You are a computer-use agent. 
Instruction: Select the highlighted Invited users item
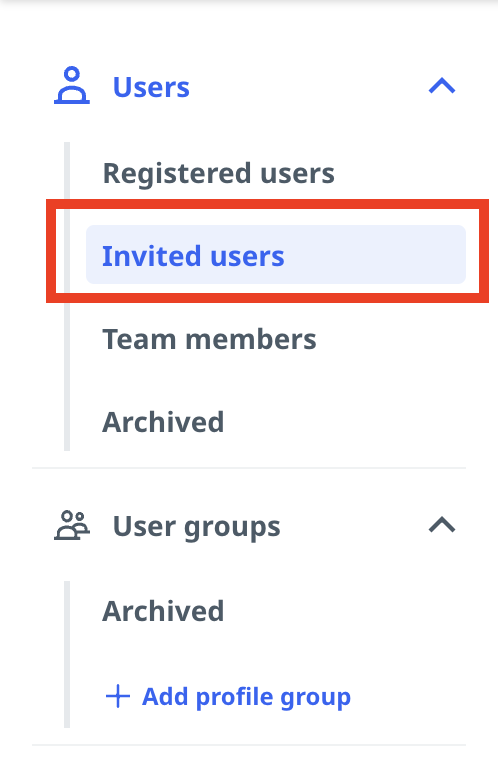(276, 255)
